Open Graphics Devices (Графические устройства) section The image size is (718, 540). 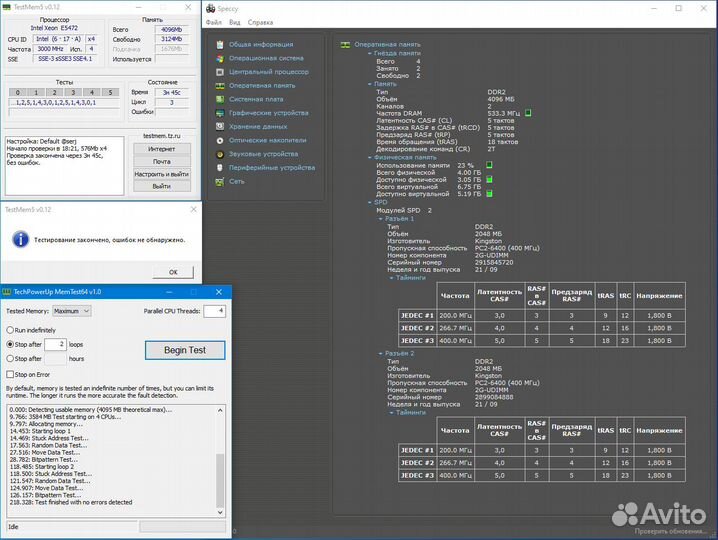272,113
